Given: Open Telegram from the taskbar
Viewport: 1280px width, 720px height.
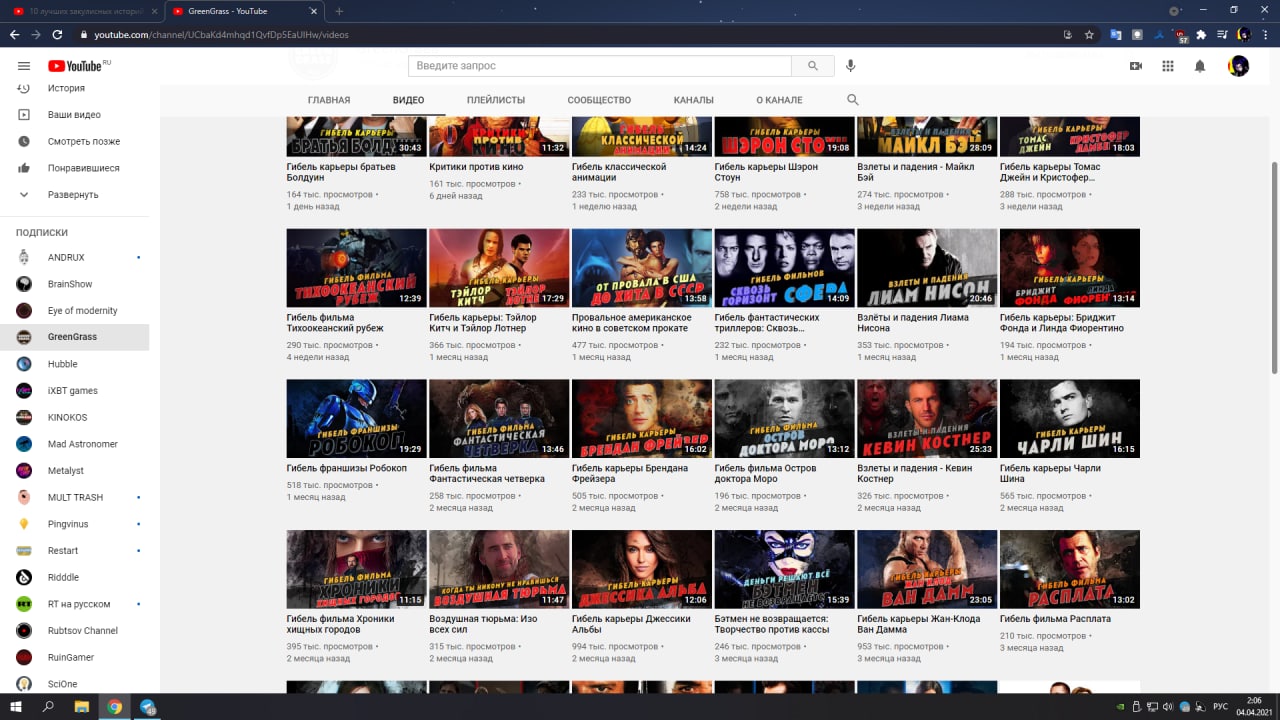Looking at the screenshot, I should coord(148,706).
